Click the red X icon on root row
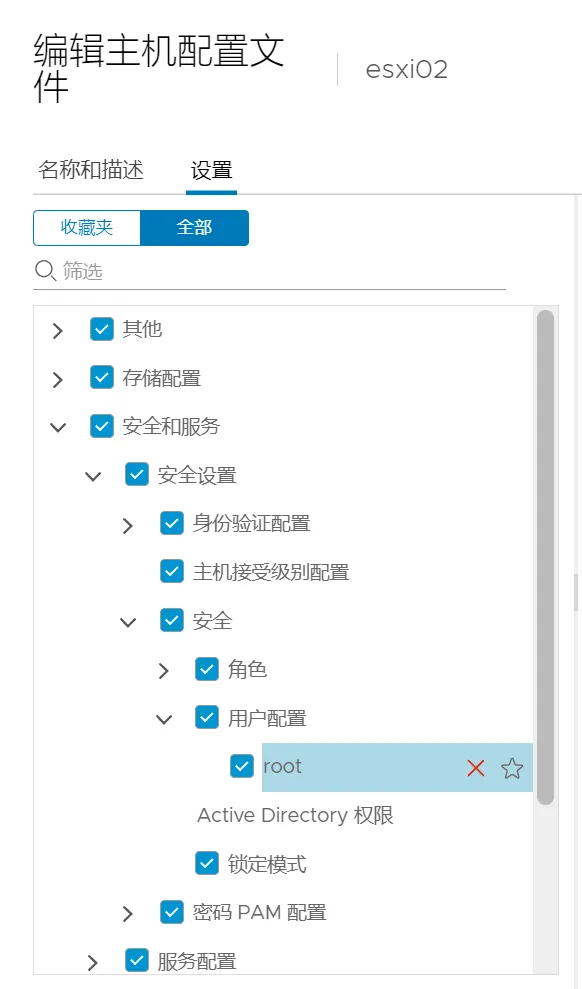The height and width of the screenshot is (989, 582). pos(475,768)
